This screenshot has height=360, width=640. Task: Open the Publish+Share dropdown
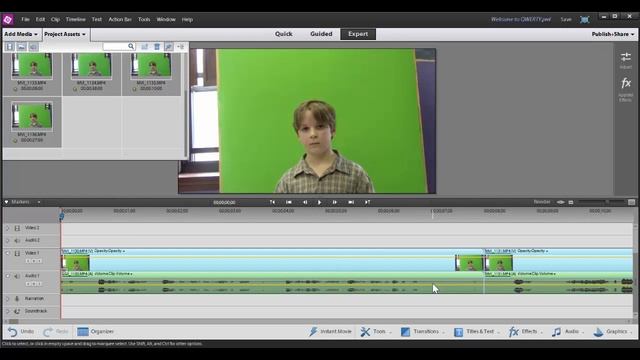613,34
